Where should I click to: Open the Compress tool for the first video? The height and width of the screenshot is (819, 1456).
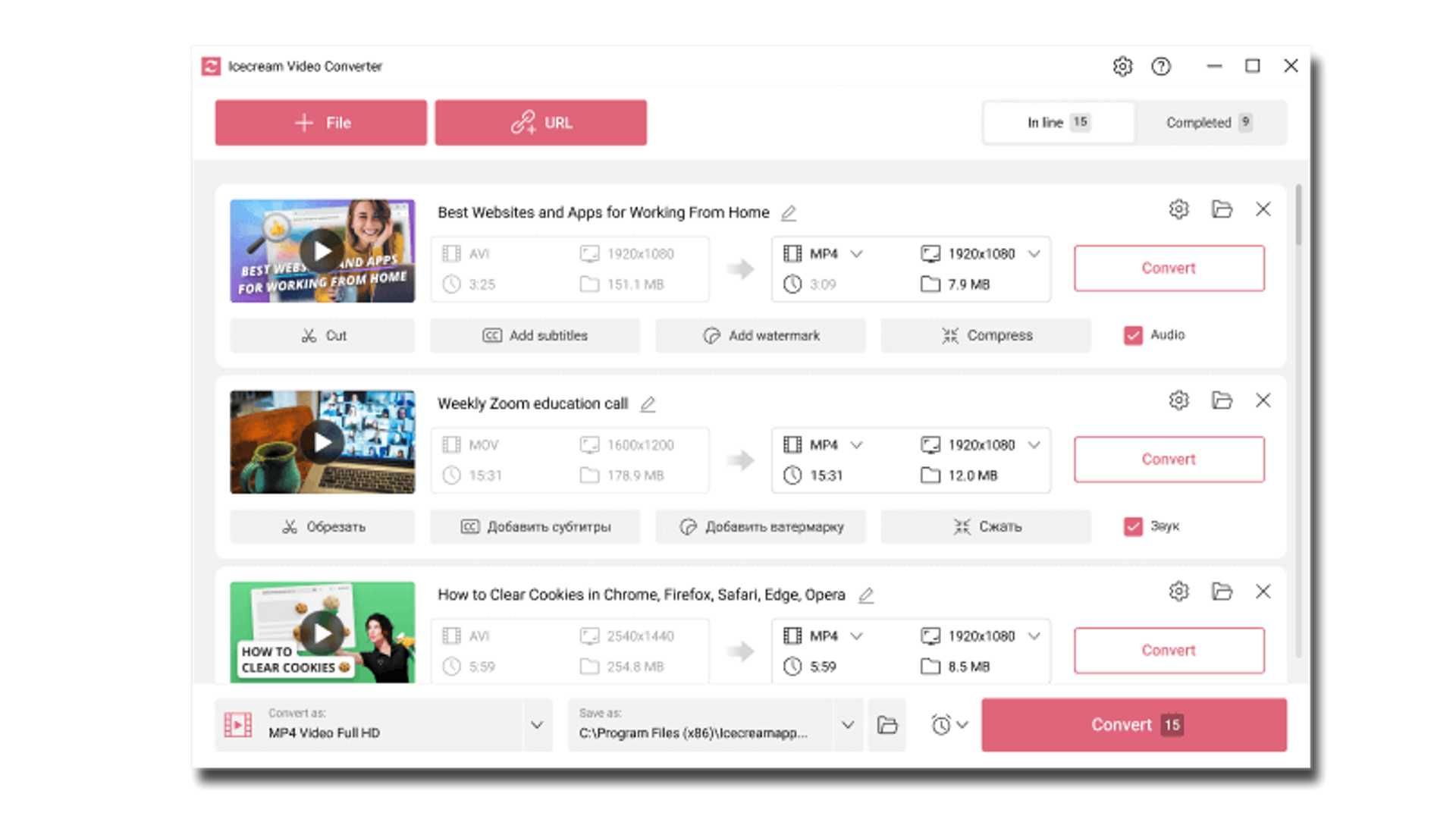(985, 335)
